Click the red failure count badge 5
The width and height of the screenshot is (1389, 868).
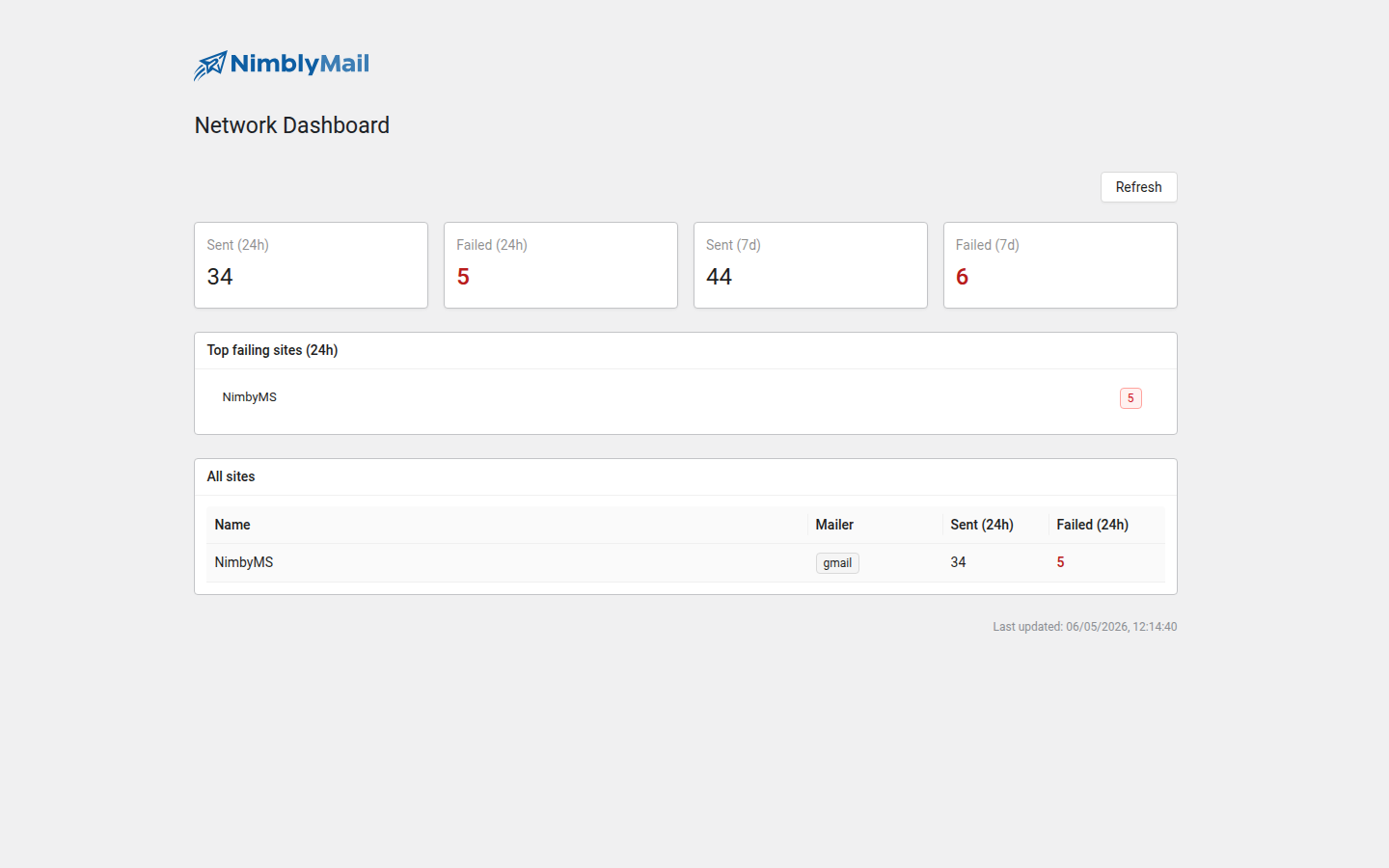pos(1130,398)
